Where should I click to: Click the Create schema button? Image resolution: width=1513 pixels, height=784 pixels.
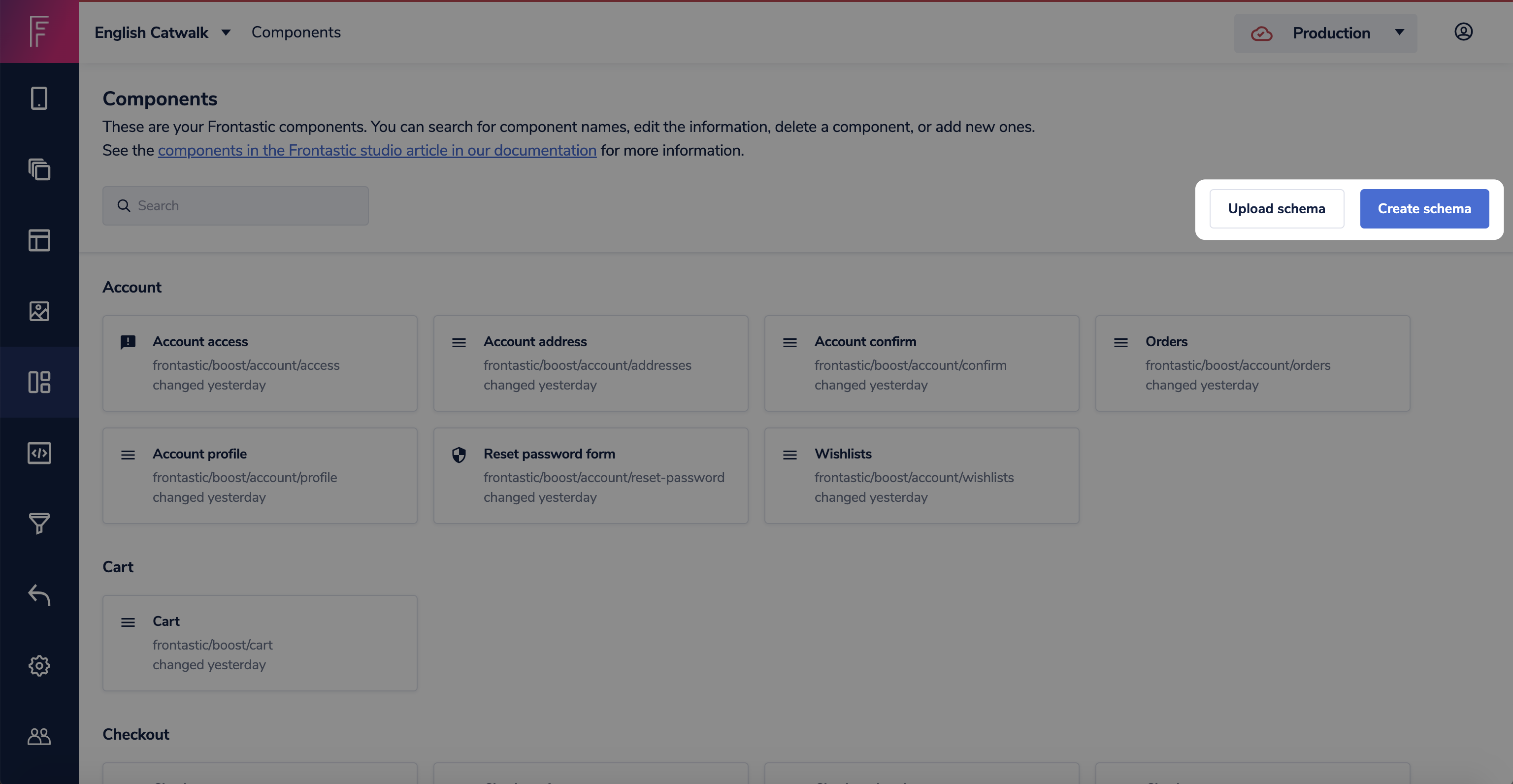click(1424, 208)
